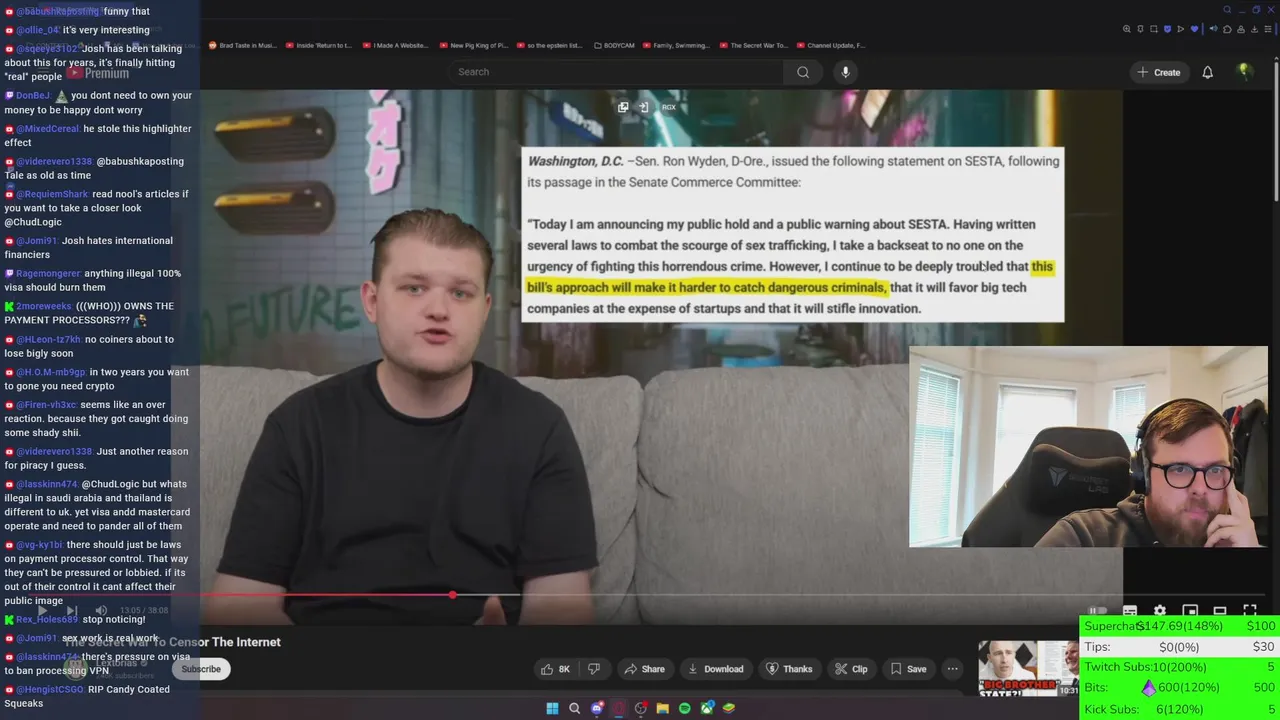Focus the YouTube search field
The image size is (1280, 720).
click(615, 72)
